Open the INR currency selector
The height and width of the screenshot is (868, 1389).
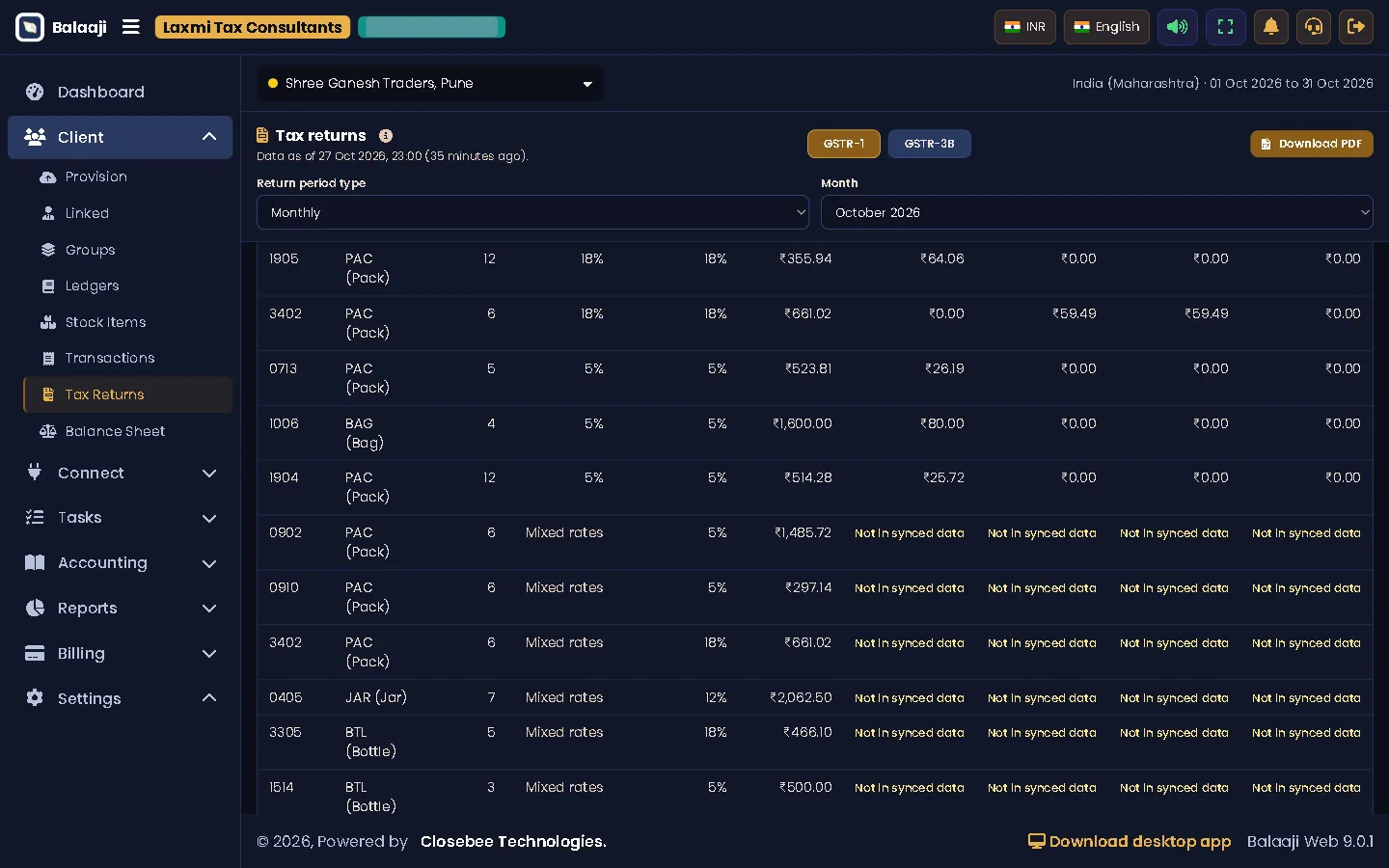(x=1024, y=27)
